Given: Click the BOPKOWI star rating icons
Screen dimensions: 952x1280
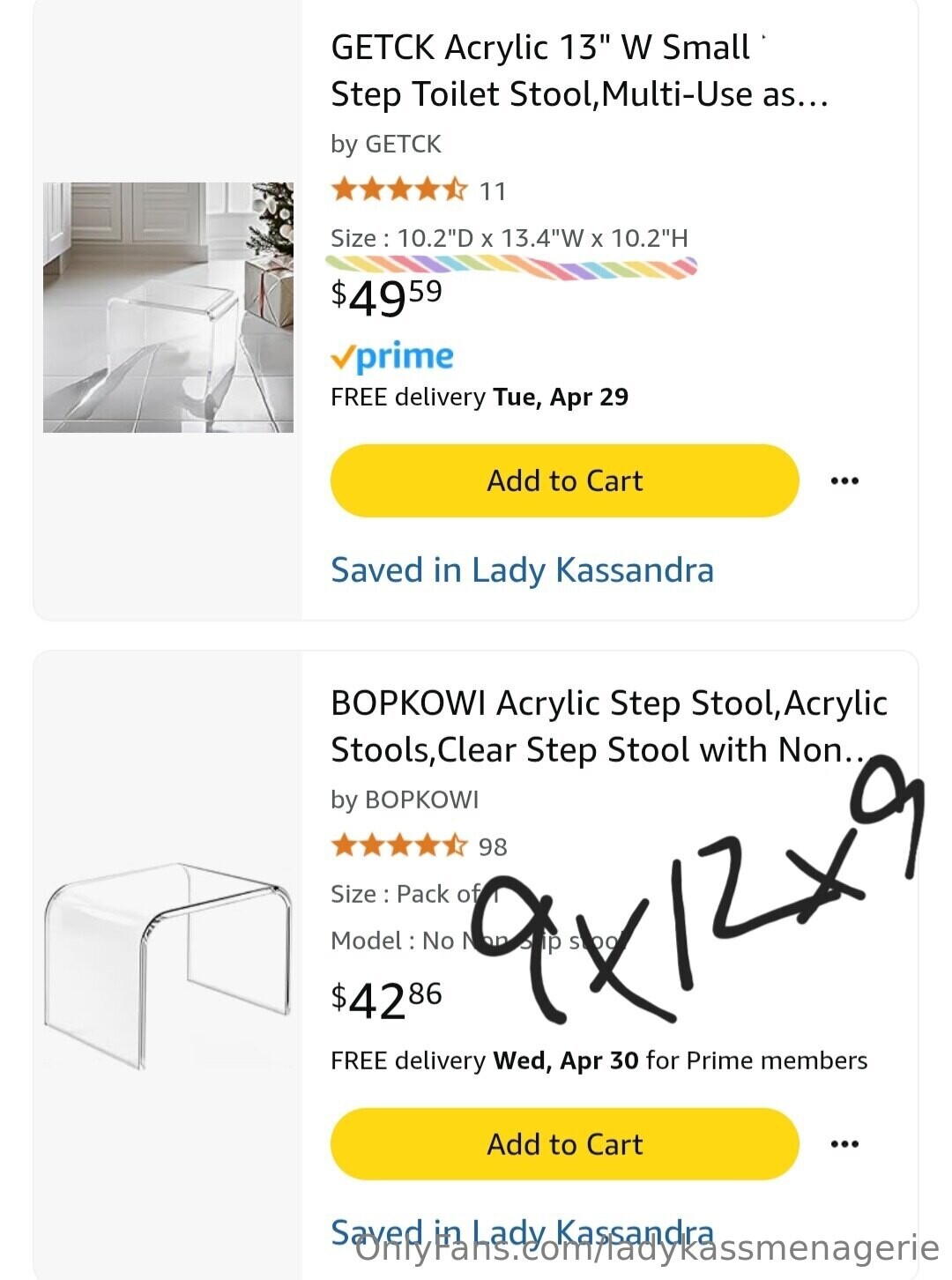Looking at the screenshot, I should 398,846.
